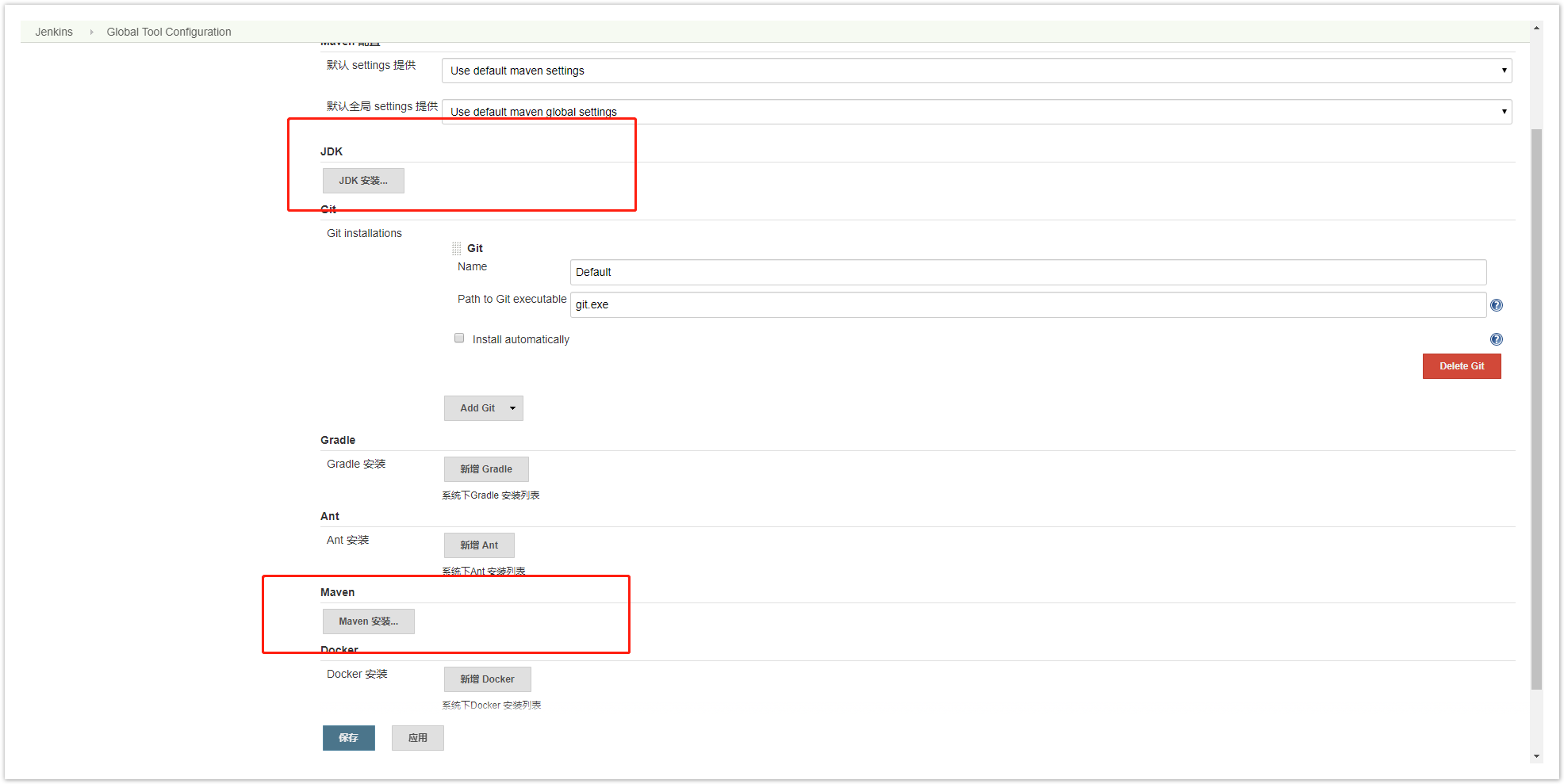Click the Ant 安装 label
This screenshot has width=1564, height=784.
[347, 540]
